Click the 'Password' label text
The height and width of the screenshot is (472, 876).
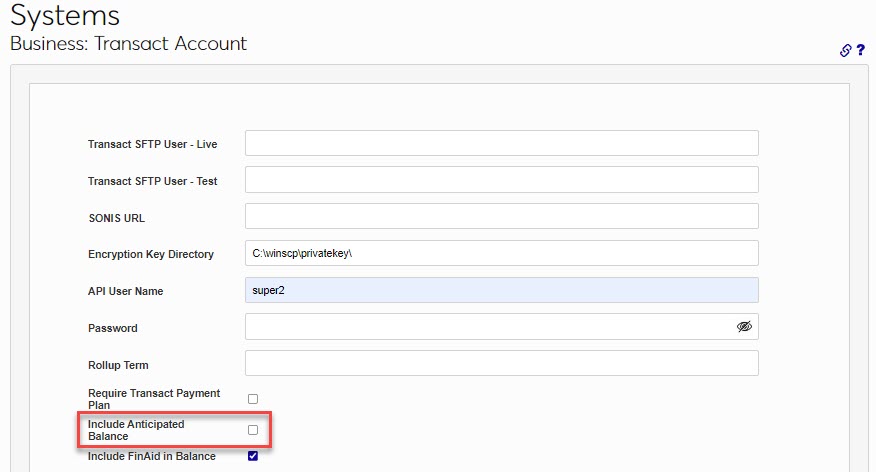pos(113,328)
